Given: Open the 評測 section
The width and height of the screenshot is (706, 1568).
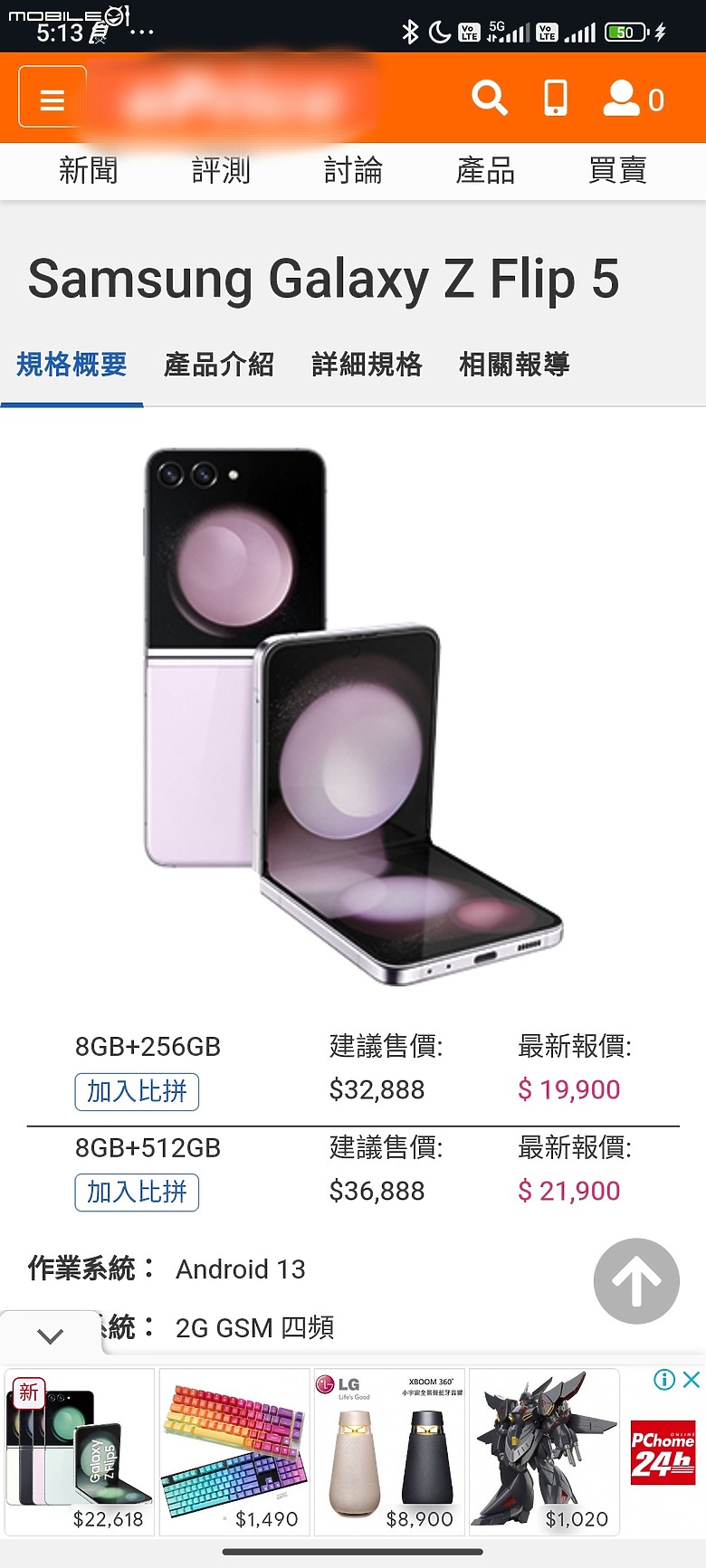Looking at the screenshot, I should tap(221, 170).
